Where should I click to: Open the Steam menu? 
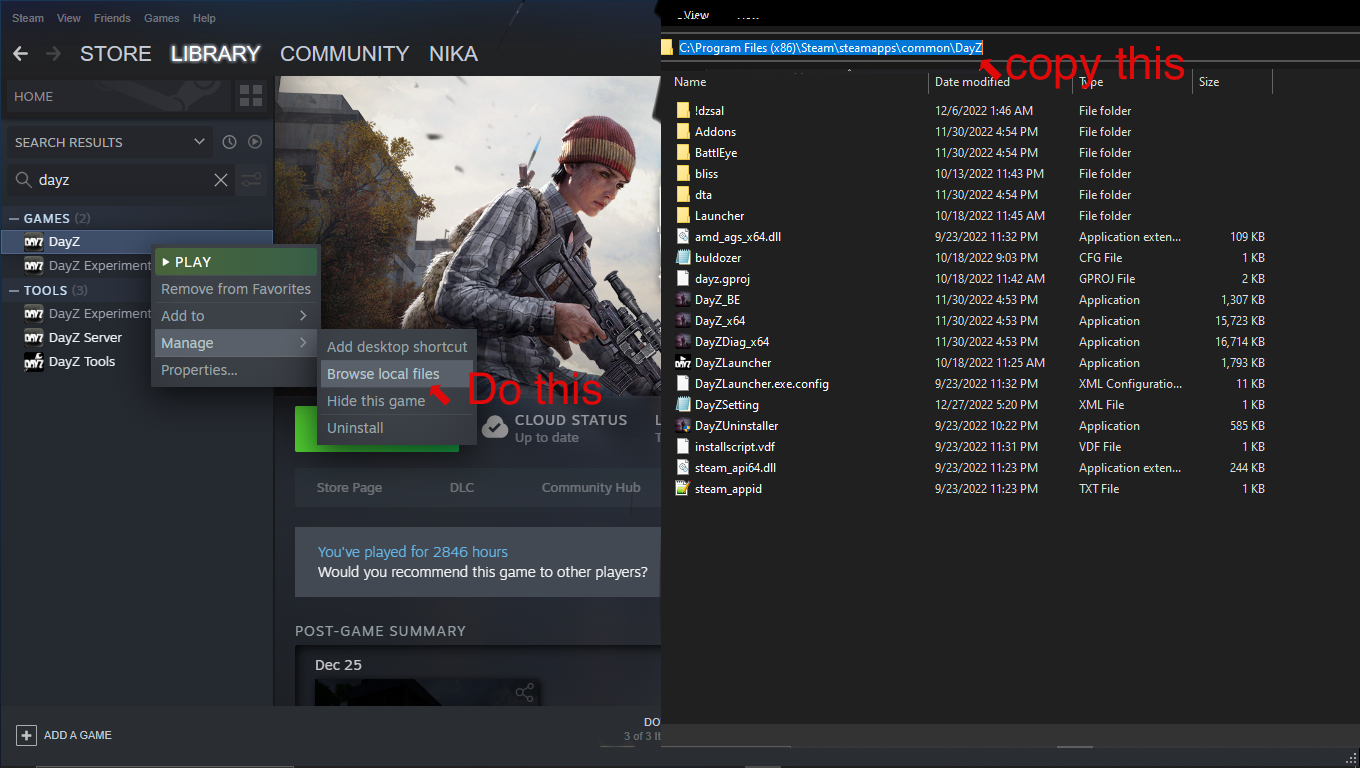coord(28,18)
